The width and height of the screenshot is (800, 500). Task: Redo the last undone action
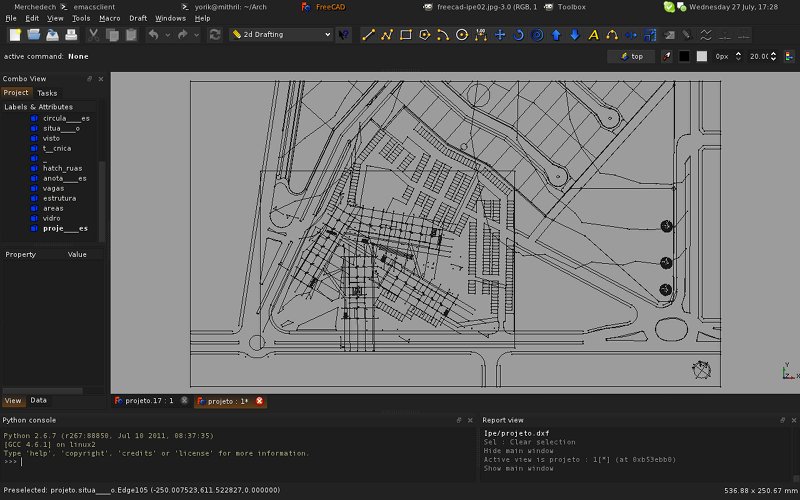click(x=182, y=35)
